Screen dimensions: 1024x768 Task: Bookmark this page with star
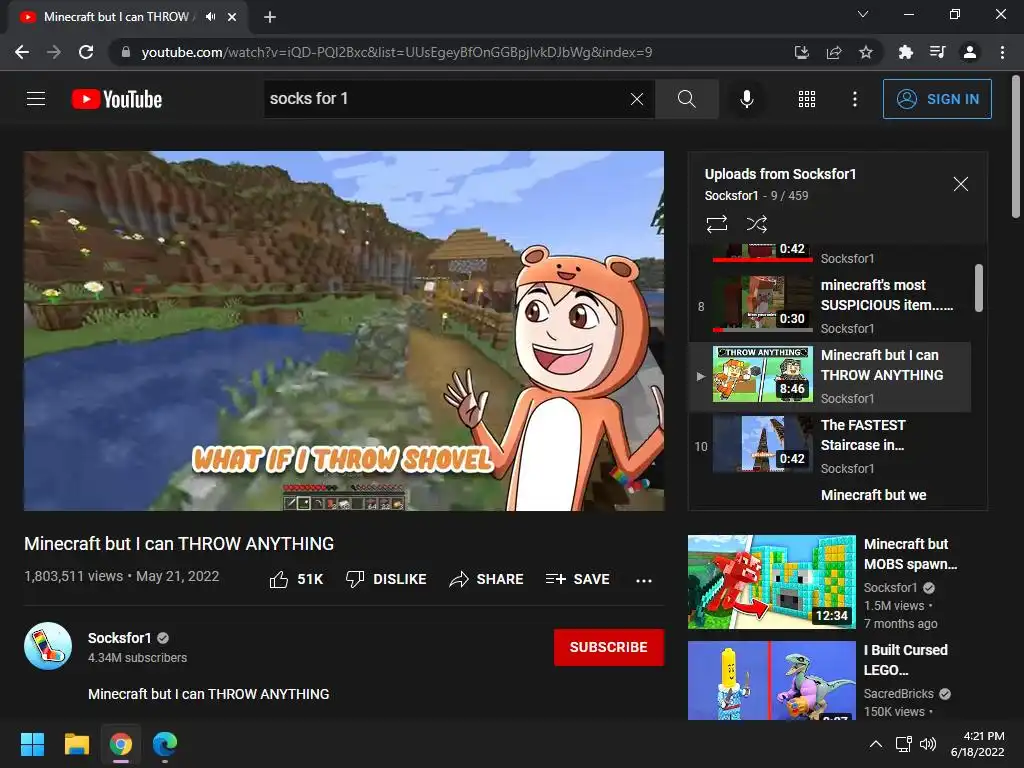[x=865, y=52]
